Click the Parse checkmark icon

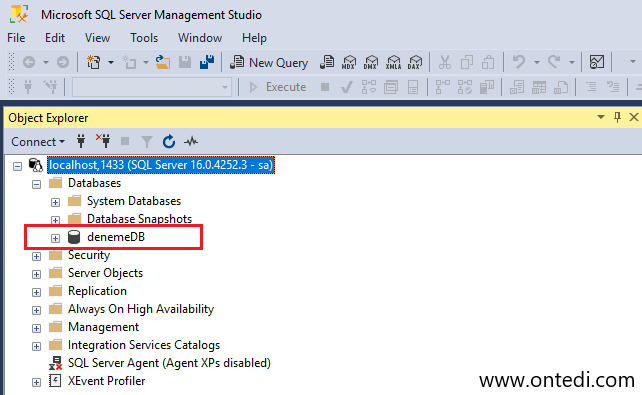[347, 87]
